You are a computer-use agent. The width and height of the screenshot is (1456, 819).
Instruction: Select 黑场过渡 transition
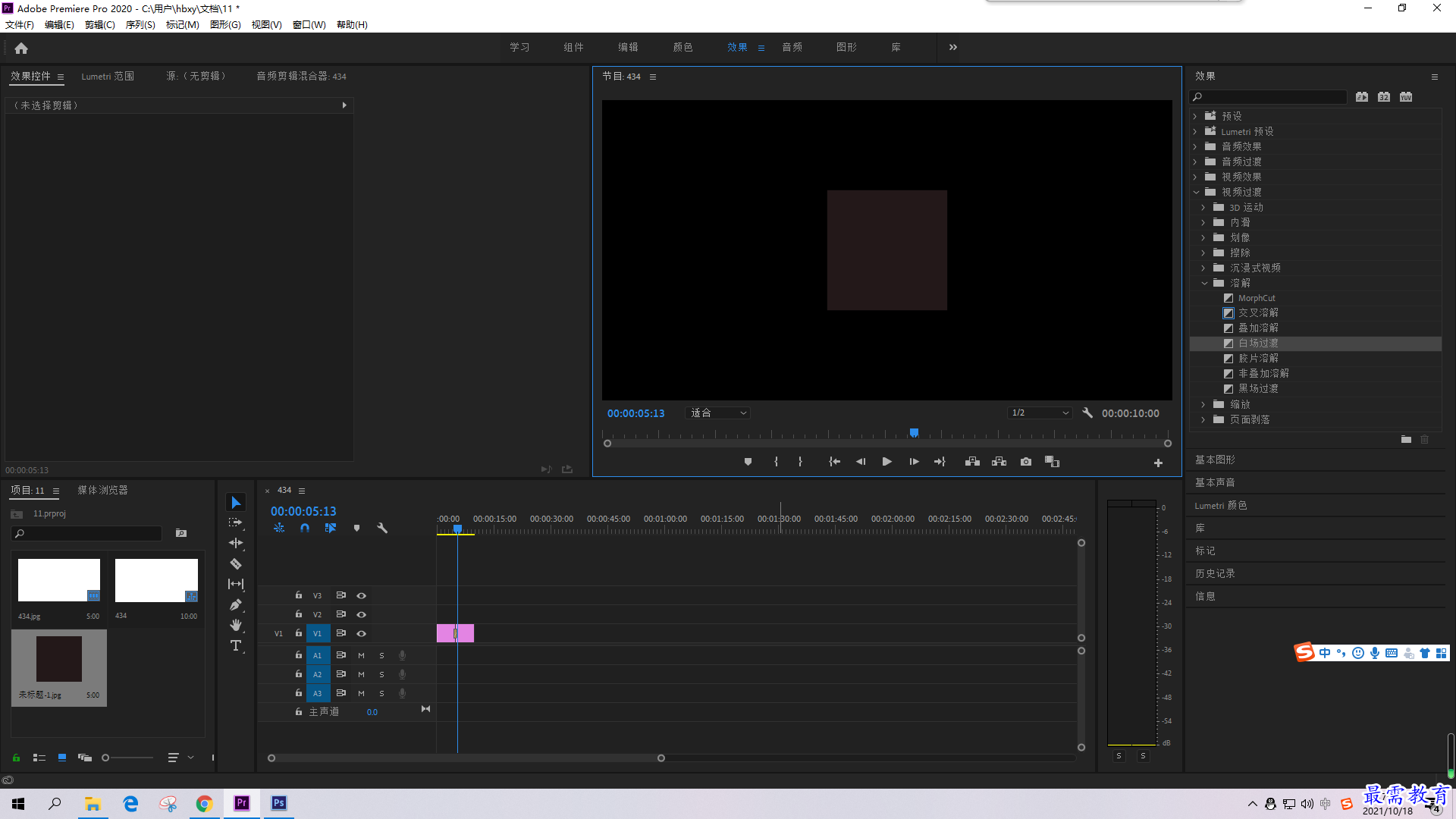point(1258,388)
